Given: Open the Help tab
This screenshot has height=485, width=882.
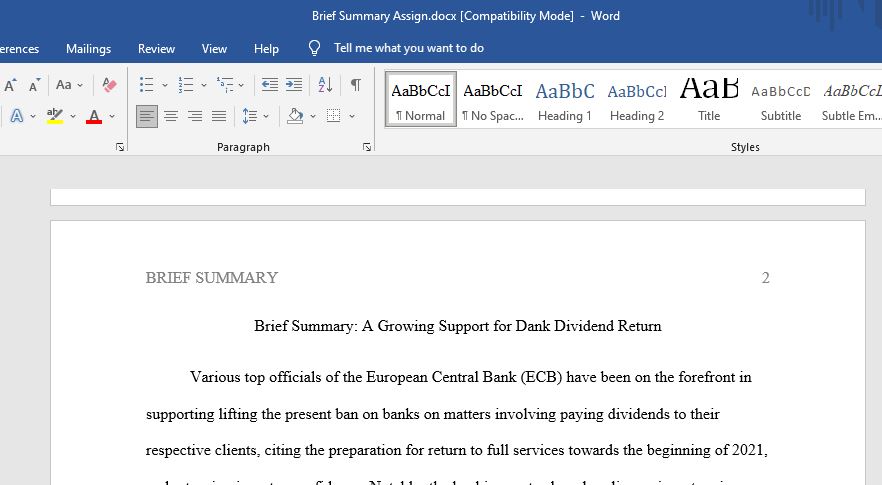Looking at the screenshot, I should pyautogui.click(x=266, y=49).
